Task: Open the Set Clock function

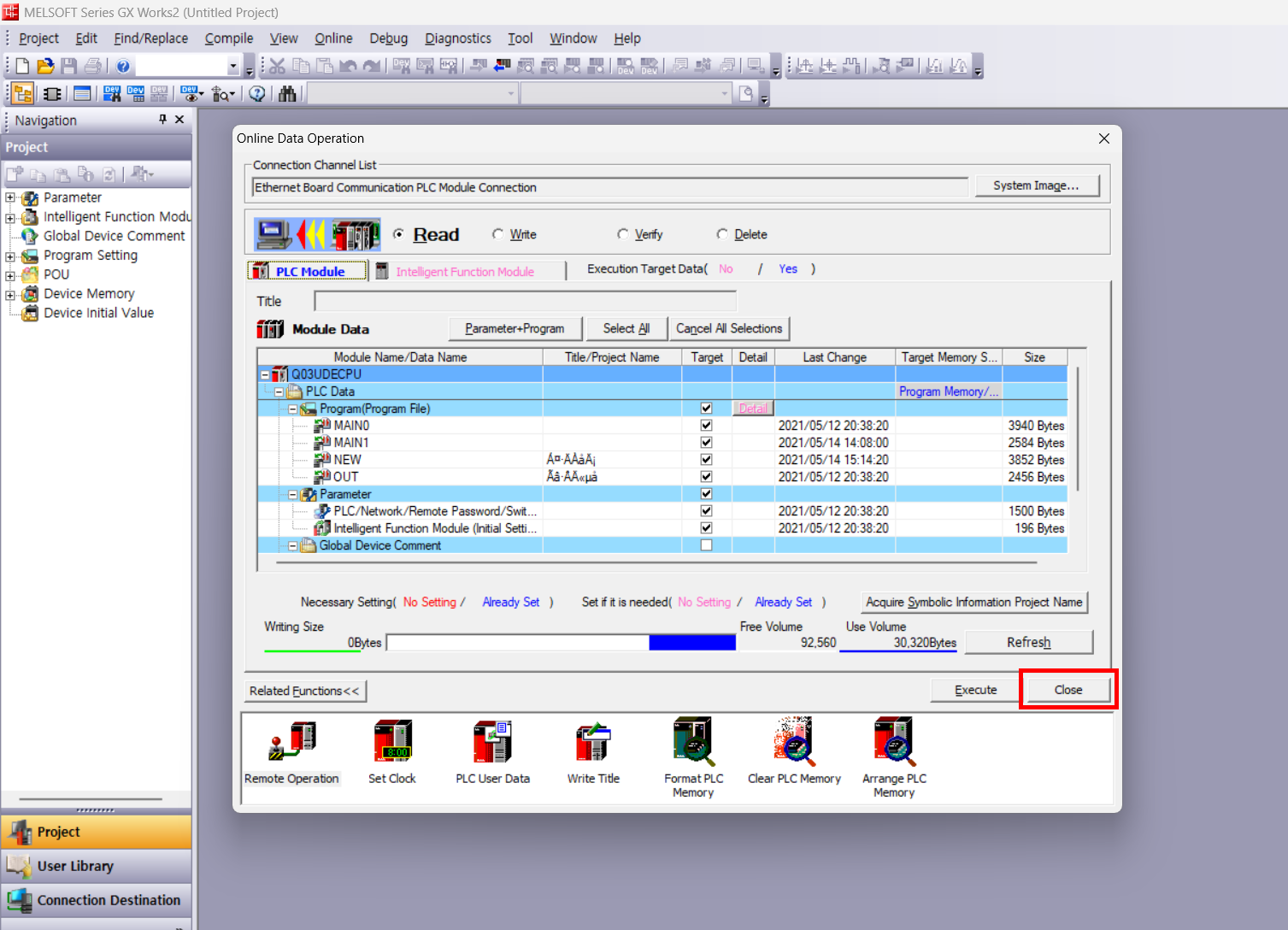Action: click(x=392, y=752)
